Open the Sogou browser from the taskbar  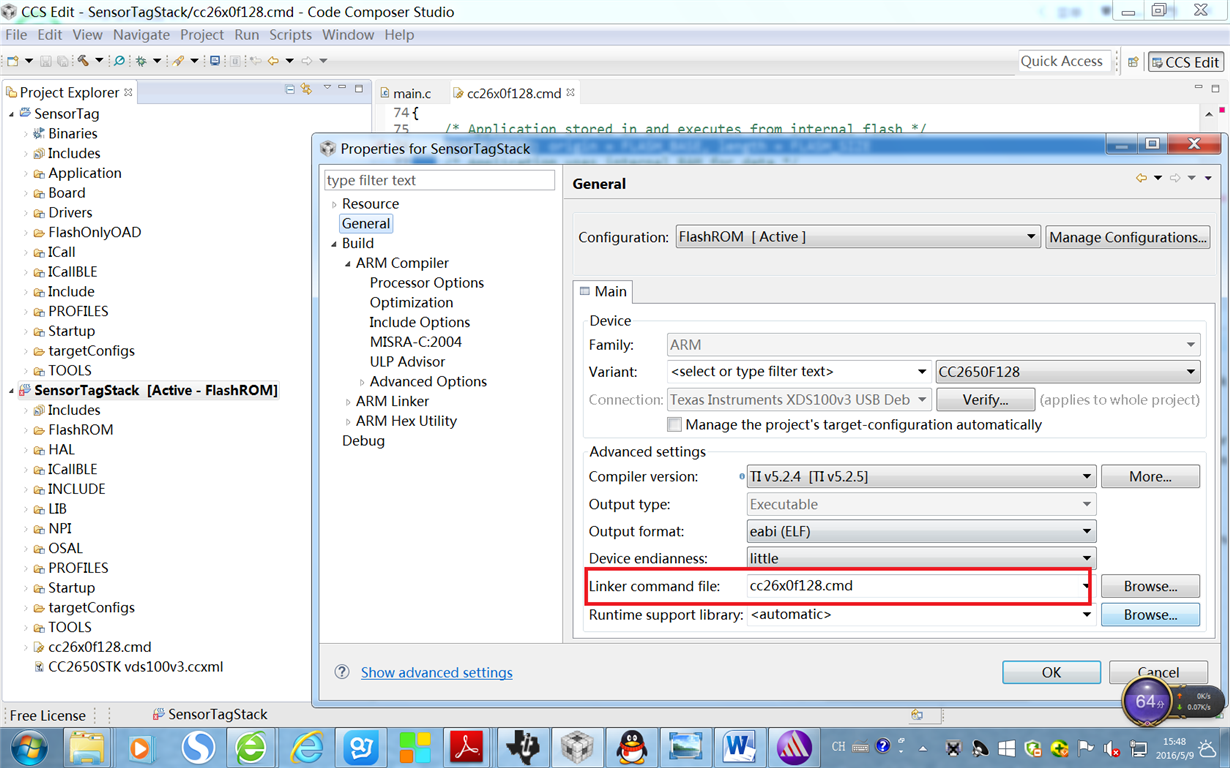pos(198,747)
